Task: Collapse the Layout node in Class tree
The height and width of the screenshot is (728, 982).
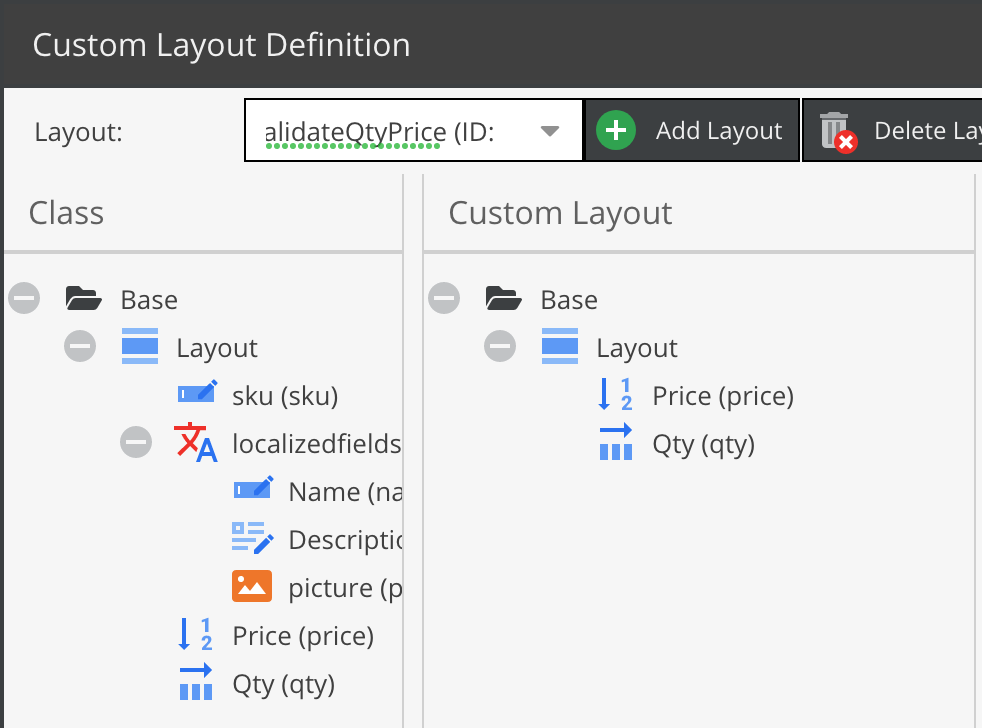Action: 80,347
